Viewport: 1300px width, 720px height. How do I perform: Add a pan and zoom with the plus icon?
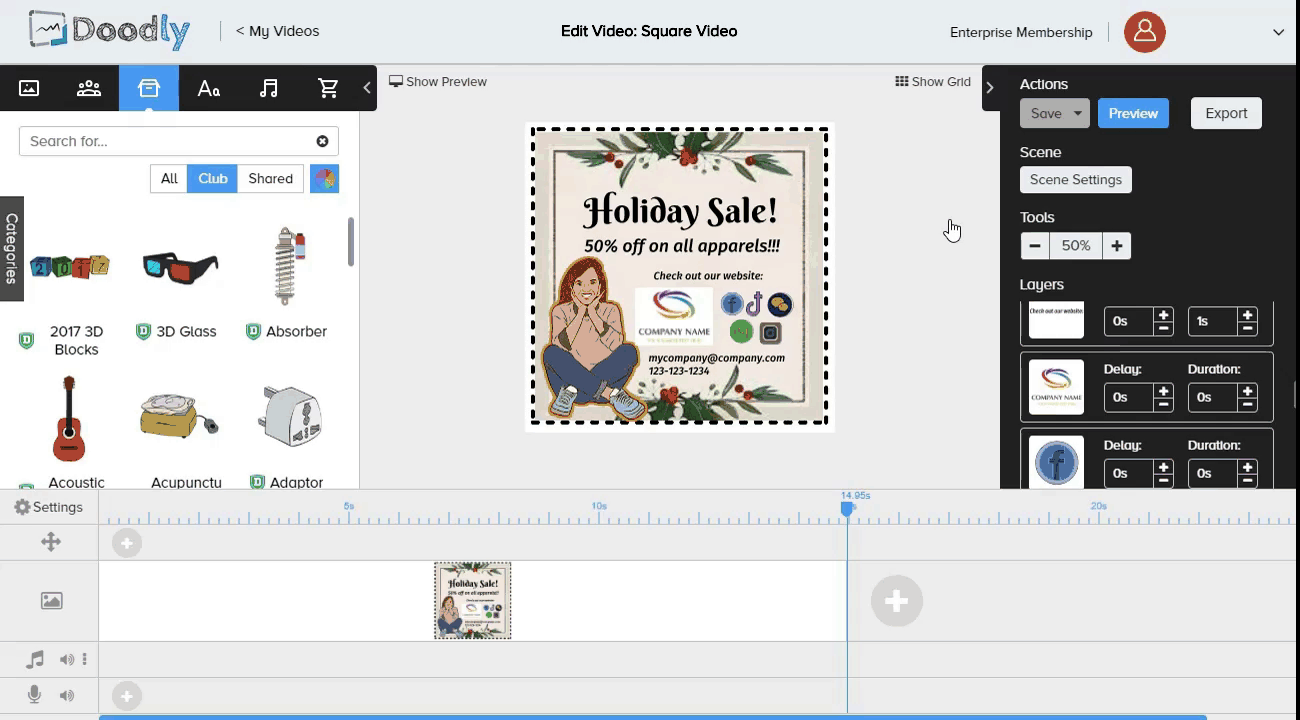click(x=127, y=543)
